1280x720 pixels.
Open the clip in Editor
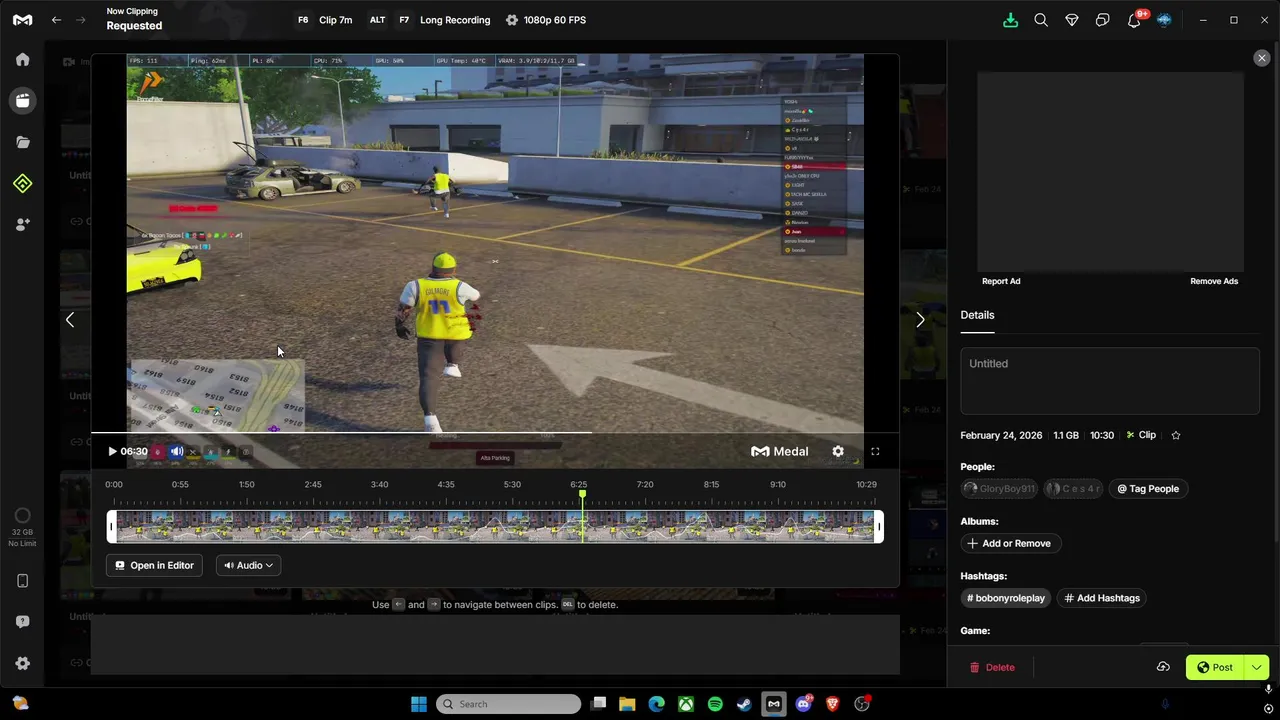coord(154,565)
